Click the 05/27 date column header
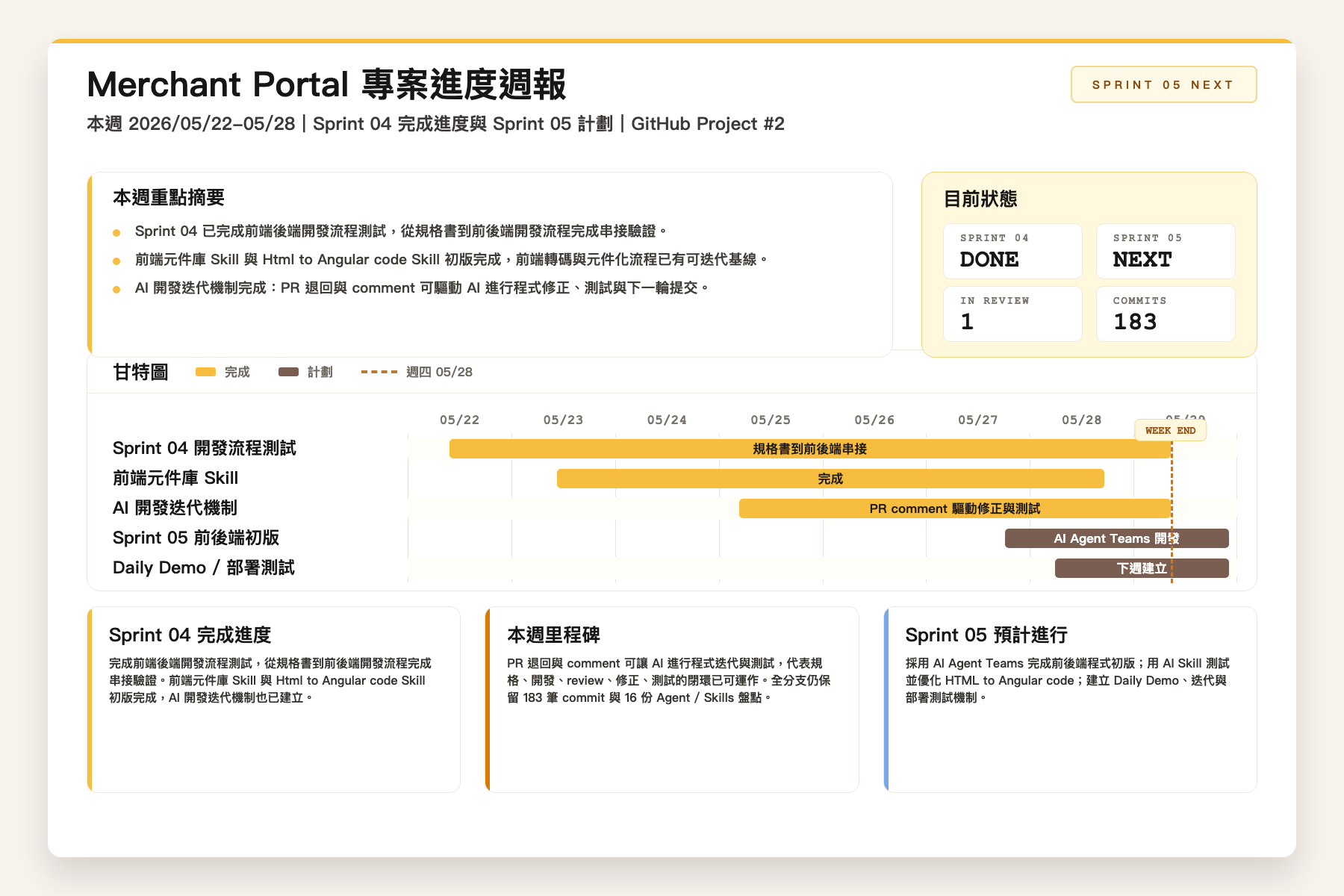Screen dimensions: 1344x896 (x=978, y=420)
